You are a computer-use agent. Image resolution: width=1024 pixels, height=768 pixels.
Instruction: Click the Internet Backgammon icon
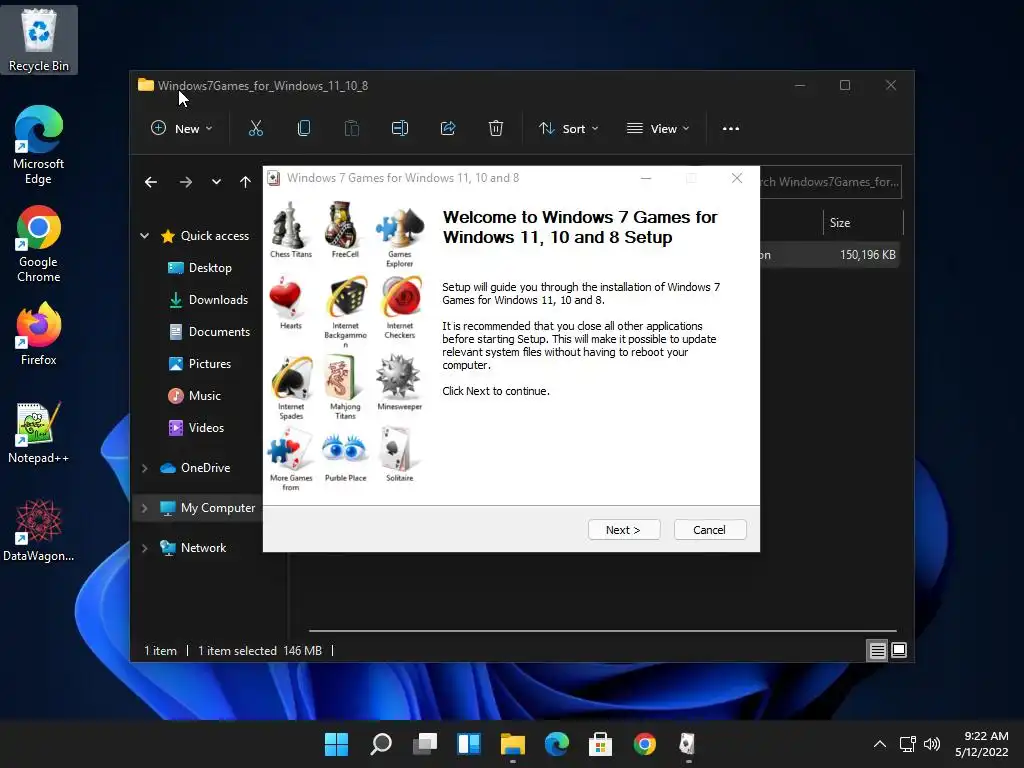(347, 298)
